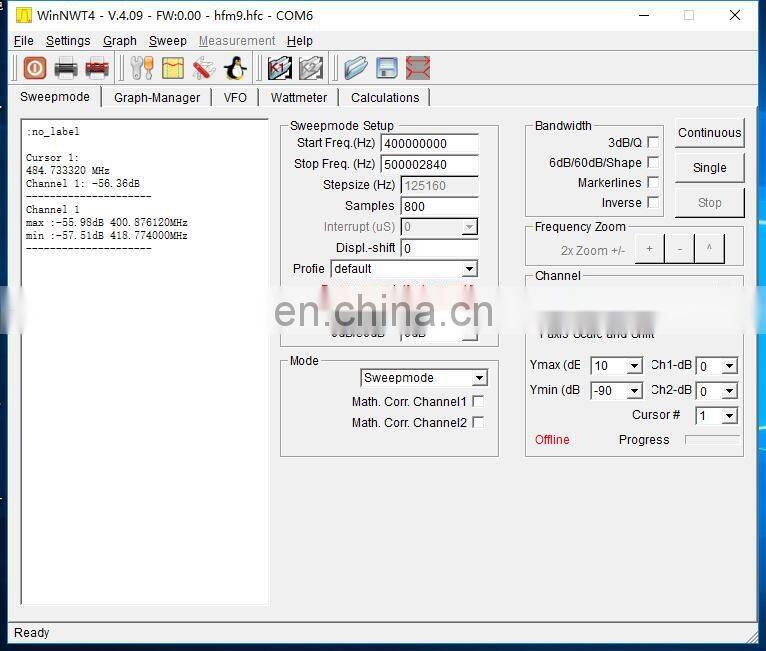This screenshot has height=651, width=766.
Task: Open the Ymax dropdown list
Action: pyautogui.click(x=634, y=366)
